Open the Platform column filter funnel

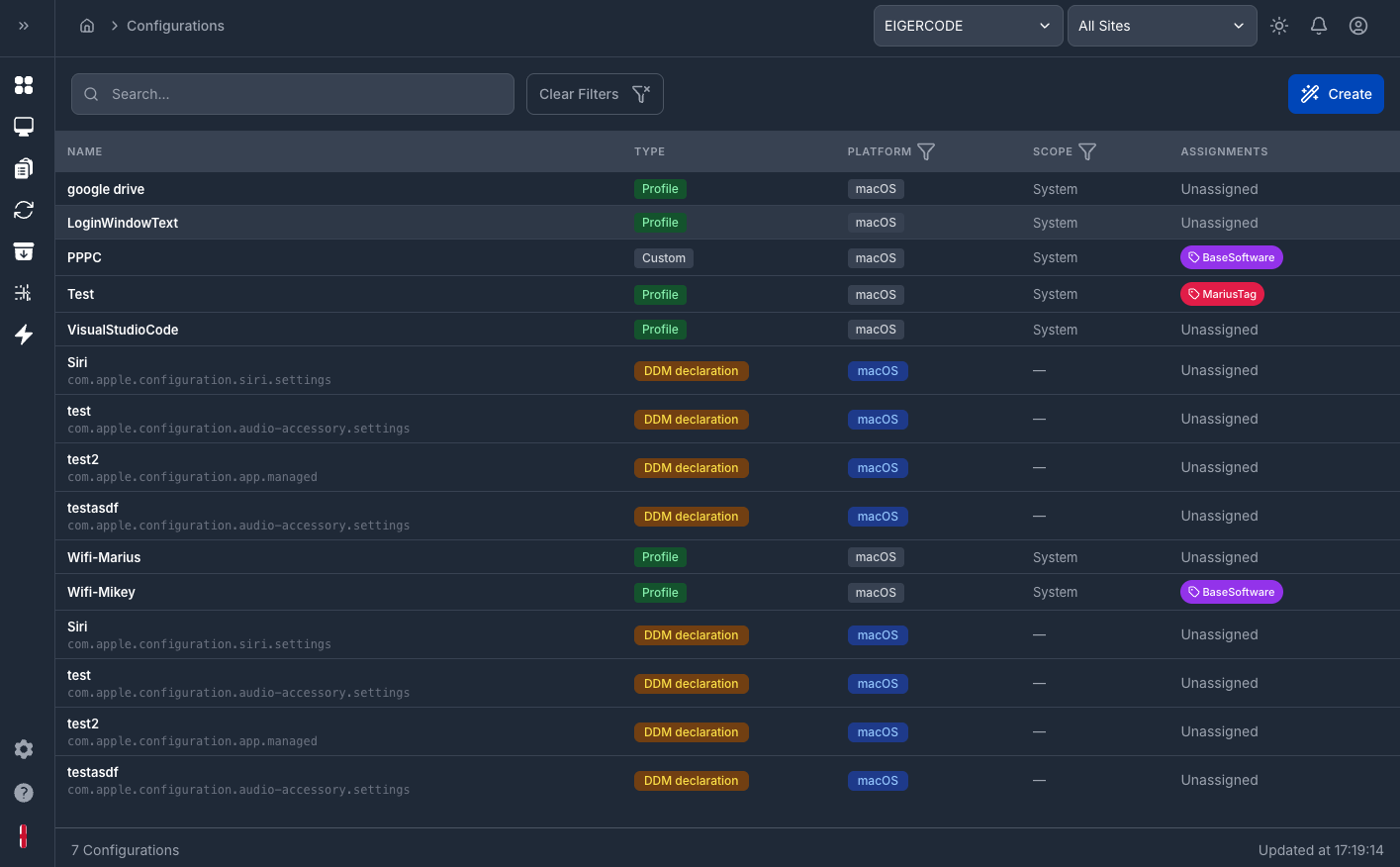tap(926, 151)
